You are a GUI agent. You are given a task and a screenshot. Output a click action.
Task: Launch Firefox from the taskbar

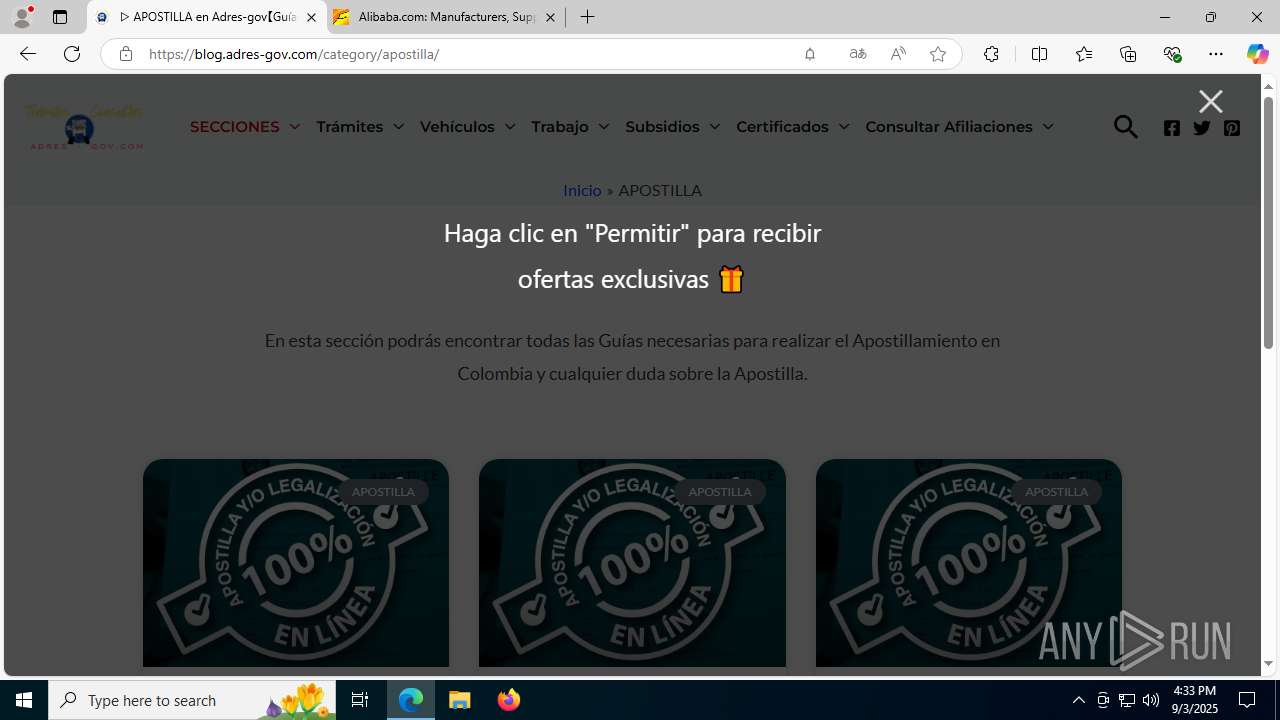point(508,700)
